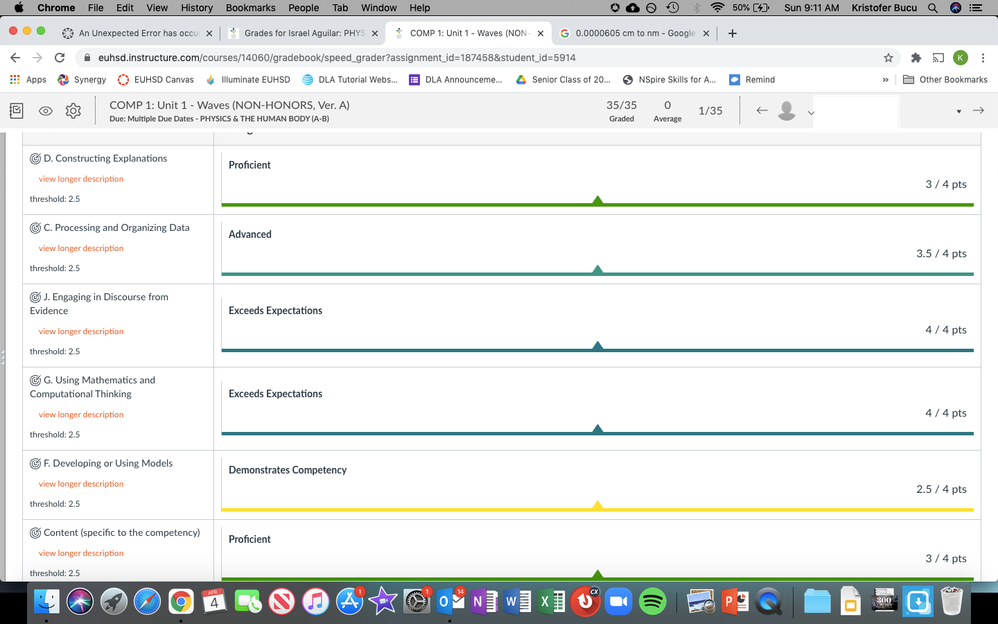Open the Bookmarks menu in the menu bar
Image resolution: width=998 pixels, height=624 pixels.
click(250, 8)
